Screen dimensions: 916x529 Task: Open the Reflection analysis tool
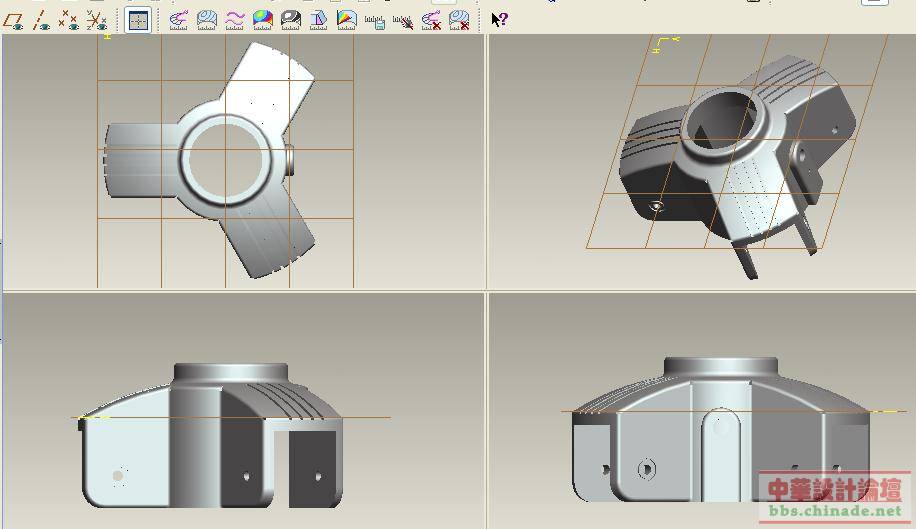(290, 19)
